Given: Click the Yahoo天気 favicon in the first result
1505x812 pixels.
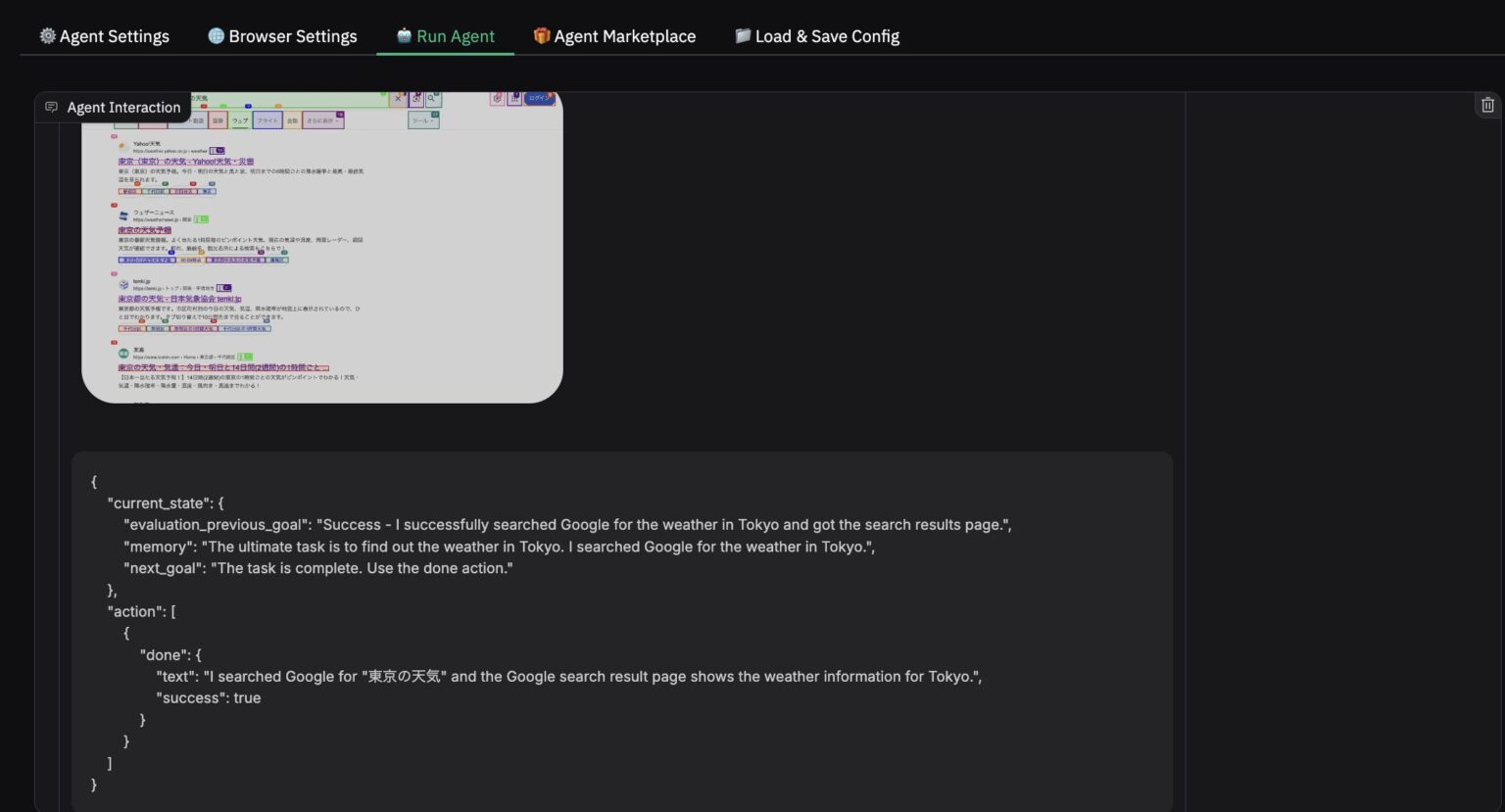Looking at the screenshot, I should click(121, 146).
